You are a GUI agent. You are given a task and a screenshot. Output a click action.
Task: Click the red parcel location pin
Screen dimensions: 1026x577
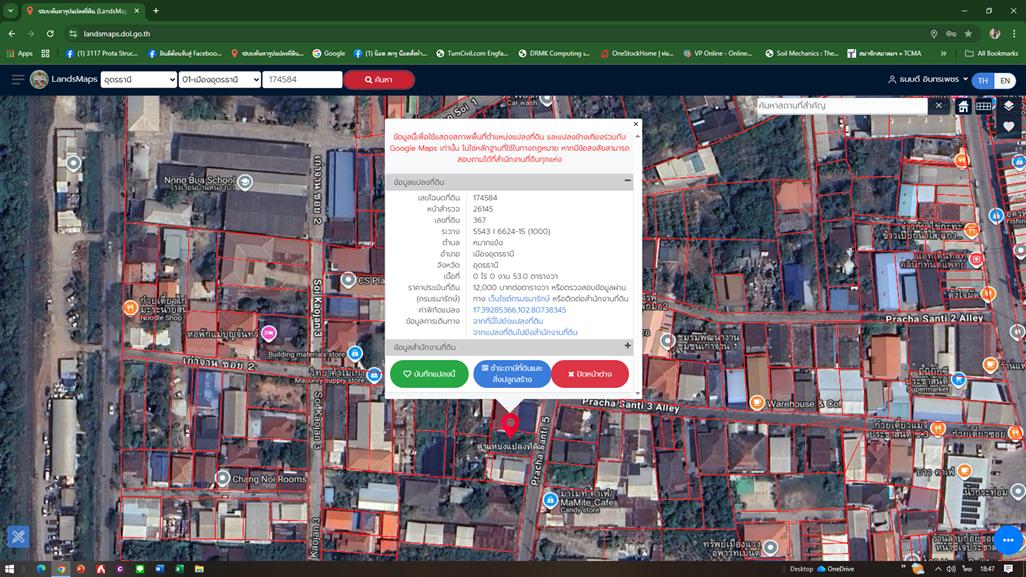coord(510,422)
